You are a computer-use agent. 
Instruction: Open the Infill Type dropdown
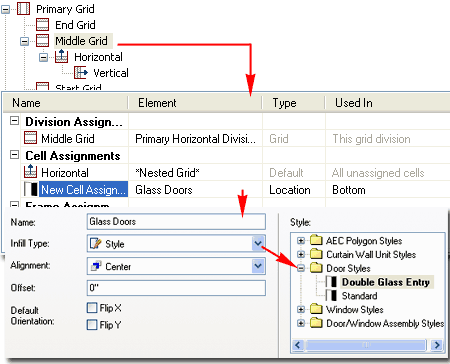258,243
